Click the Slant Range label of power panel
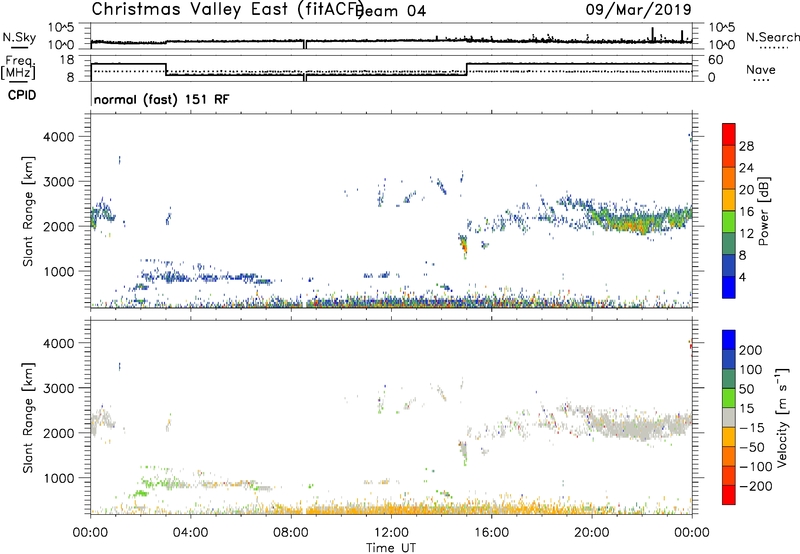 pyautogui.click(x=28, y=211)
